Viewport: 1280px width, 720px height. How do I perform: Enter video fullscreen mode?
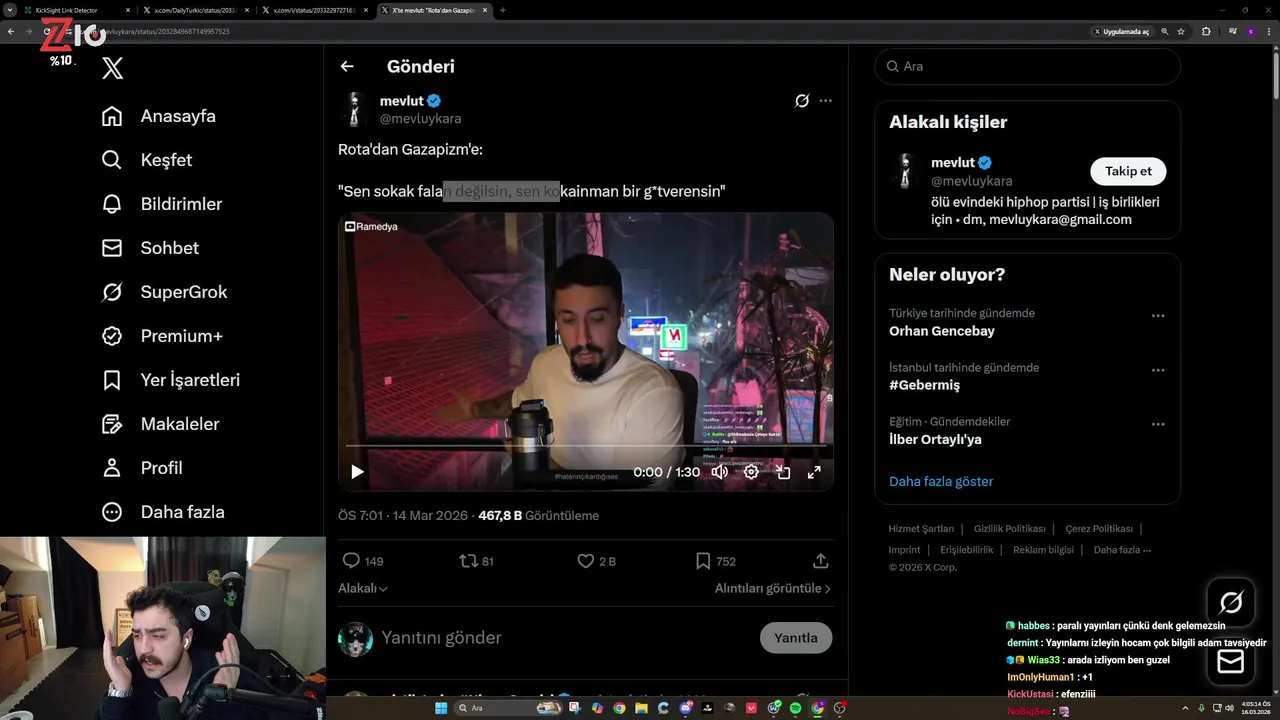click(x=814, y=472)
